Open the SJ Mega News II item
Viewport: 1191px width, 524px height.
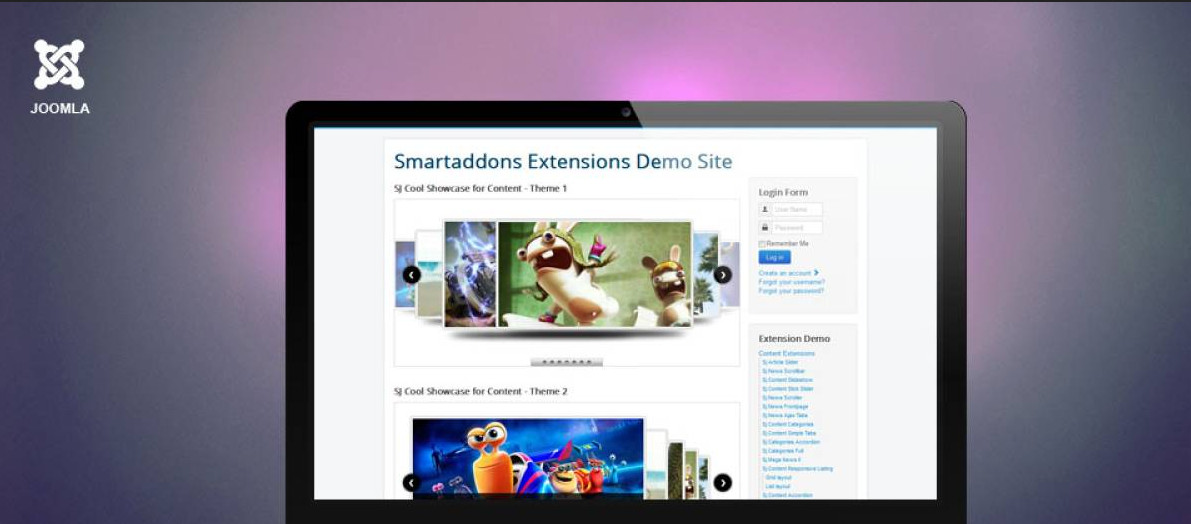tap(781, 459)
